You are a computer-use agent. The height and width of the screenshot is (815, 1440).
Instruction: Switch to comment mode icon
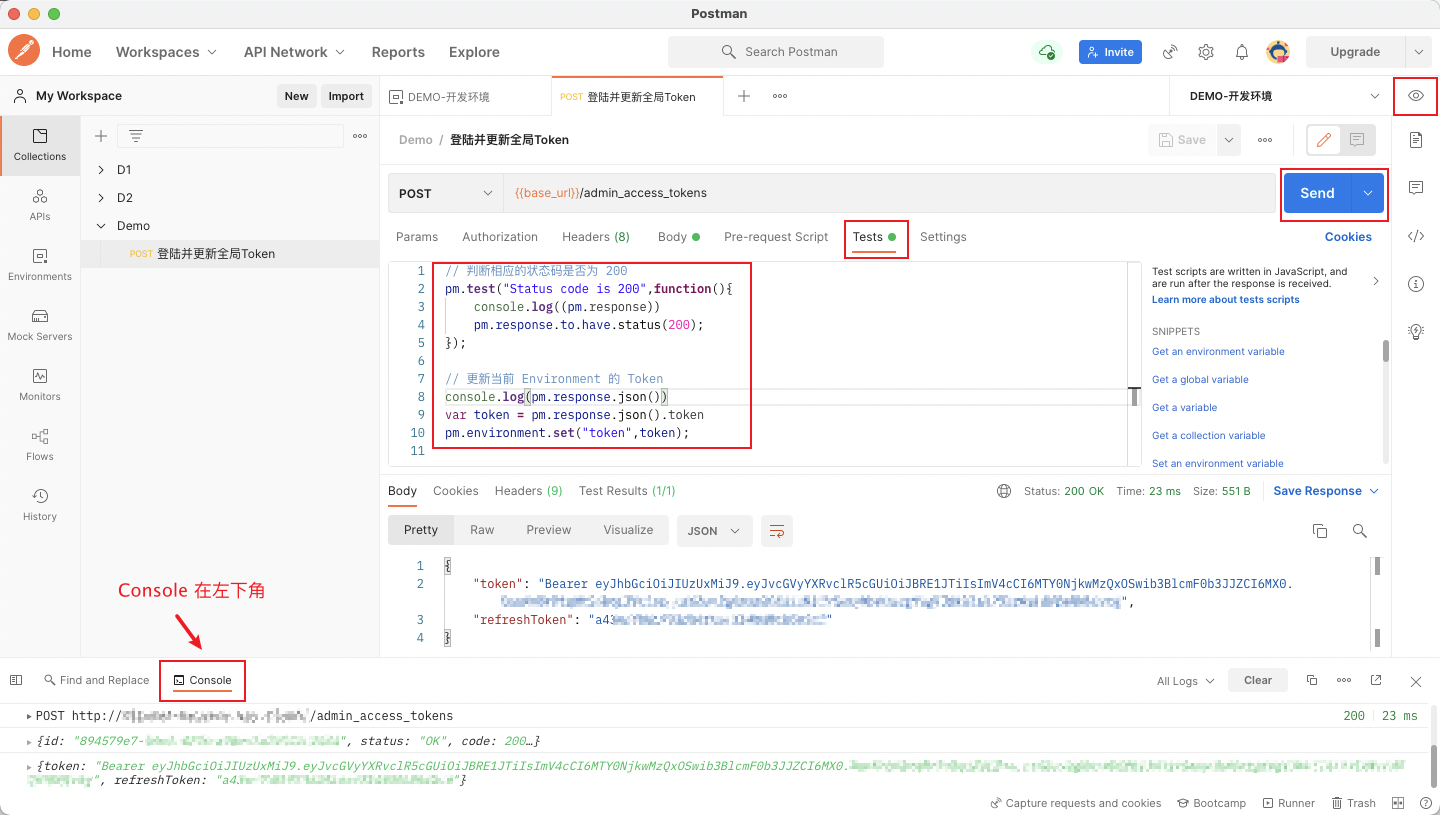point(1357,140)
